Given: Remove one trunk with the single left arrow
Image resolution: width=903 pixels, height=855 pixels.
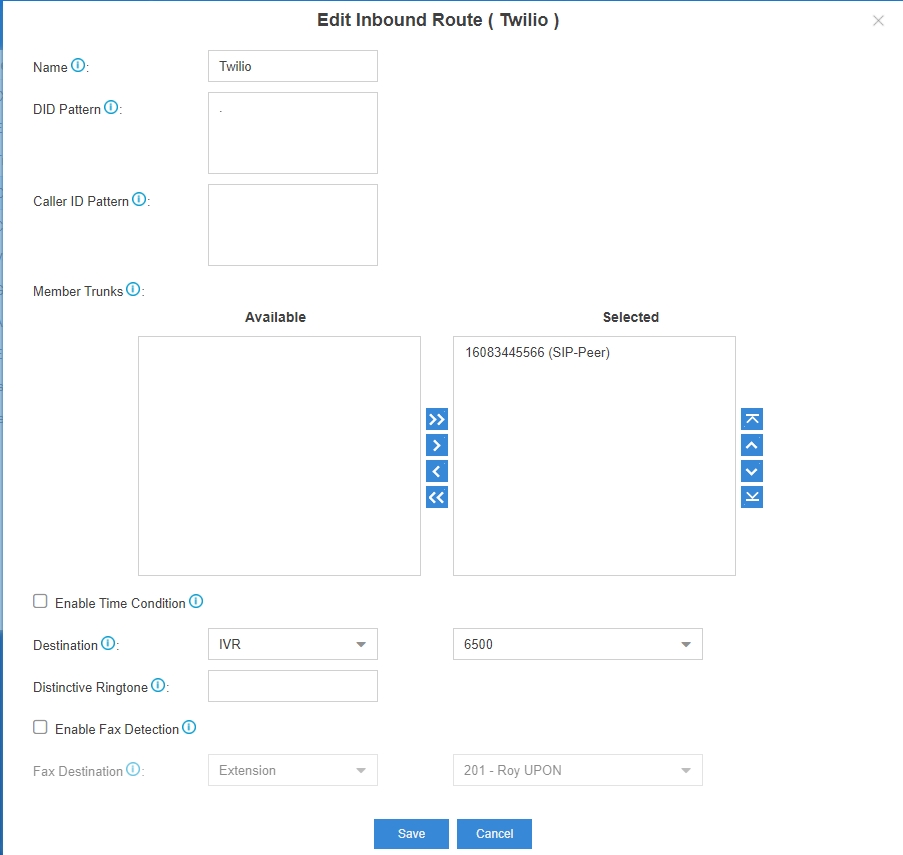Looking at the screenshot, I should click(437, 472).
